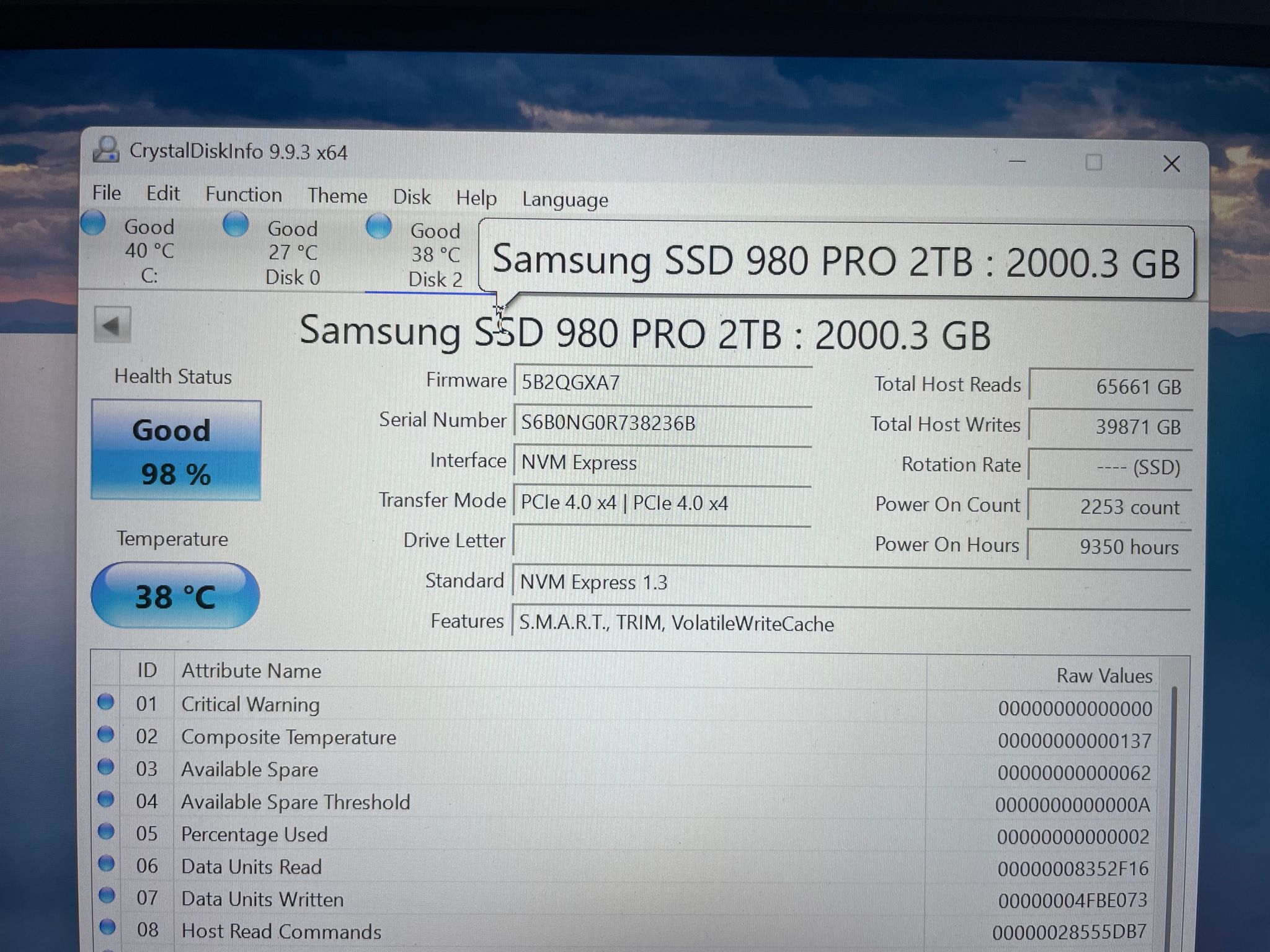Click the Interface field NVM Express
1270x952 pixels.
[x=663, y=462]
